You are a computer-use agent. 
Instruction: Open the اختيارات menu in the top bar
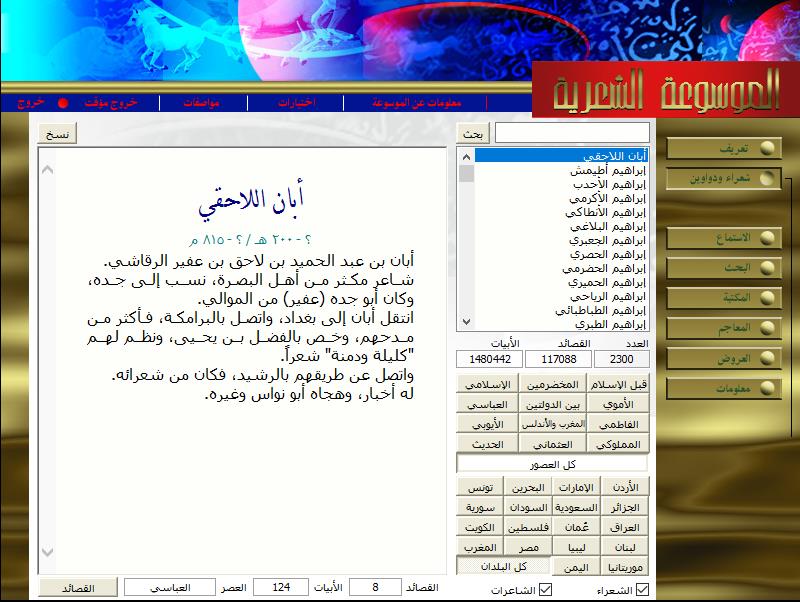click(x=297, y=103)
